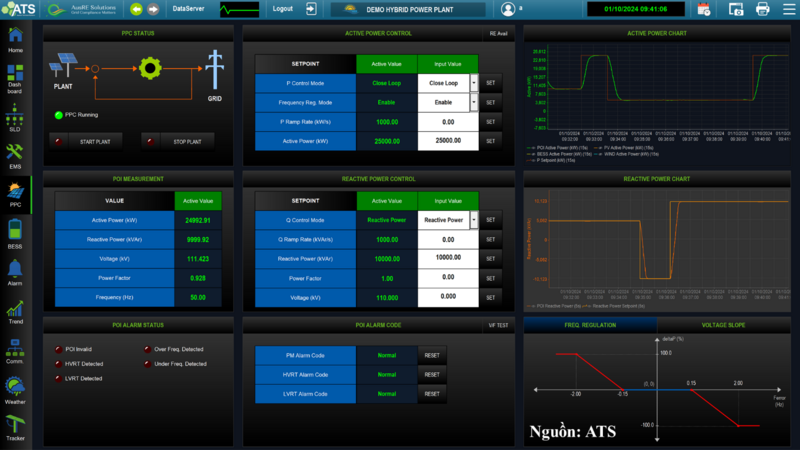The height and width of the screenshot is (450, 800).
Task: Open the Comm. network sidebar icon
Action: coord(15,348)
